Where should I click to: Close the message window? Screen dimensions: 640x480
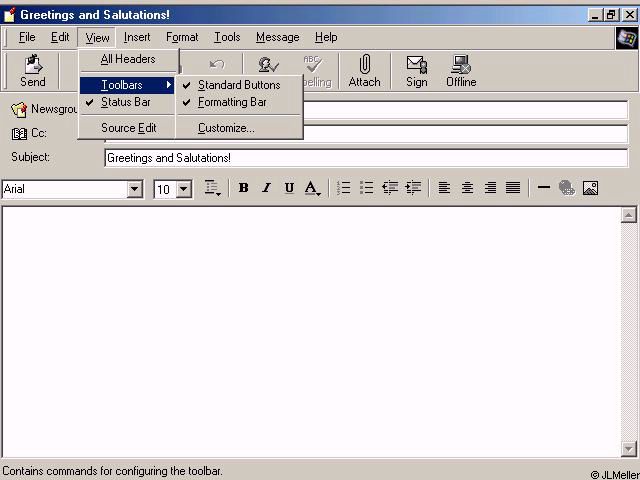tap(629, 16)
